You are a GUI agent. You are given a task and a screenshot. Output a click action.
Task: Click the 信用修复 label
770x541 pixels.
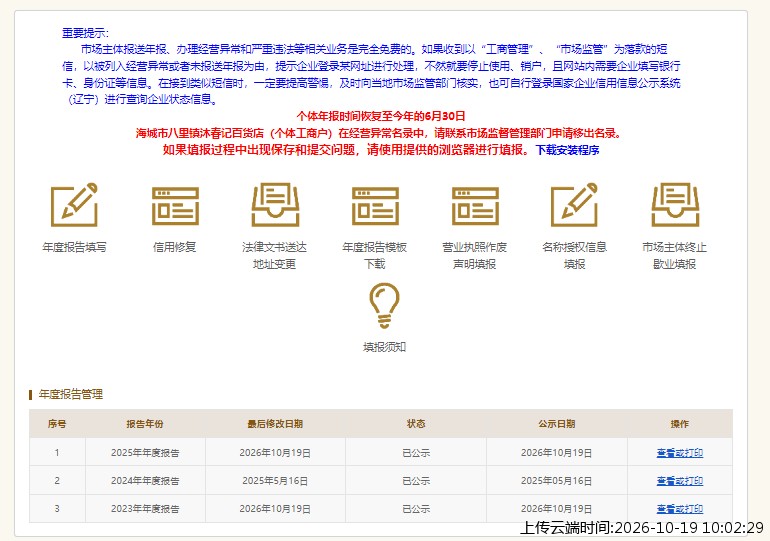point(175,247)
